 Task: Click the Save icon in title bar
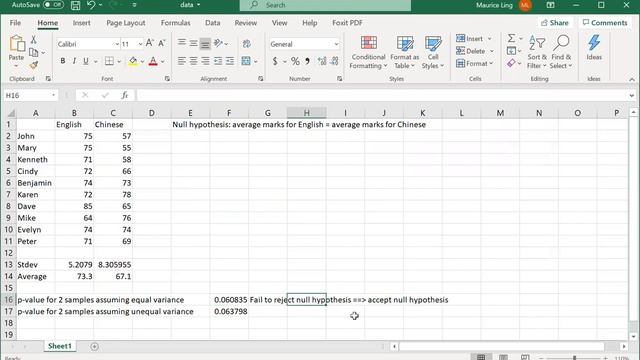(x=76, y=5)
